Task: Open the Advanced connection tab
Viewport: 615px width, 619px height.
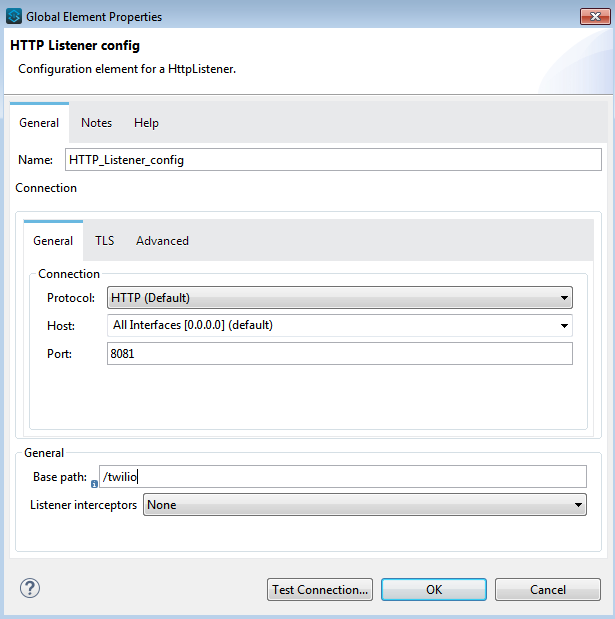Action: coord(162,241)
